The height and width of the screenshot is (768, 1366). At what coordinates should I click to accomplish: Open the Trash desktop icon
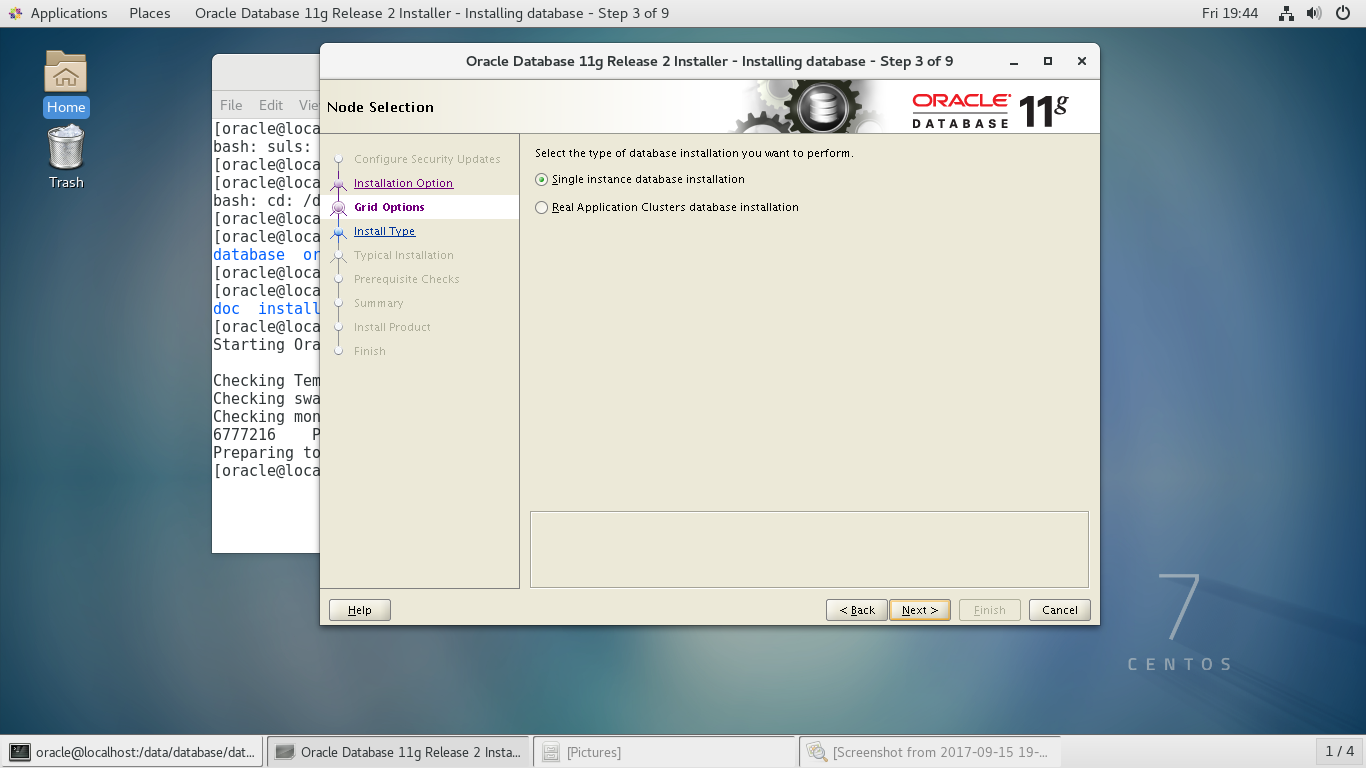click(x=66, y=156)
